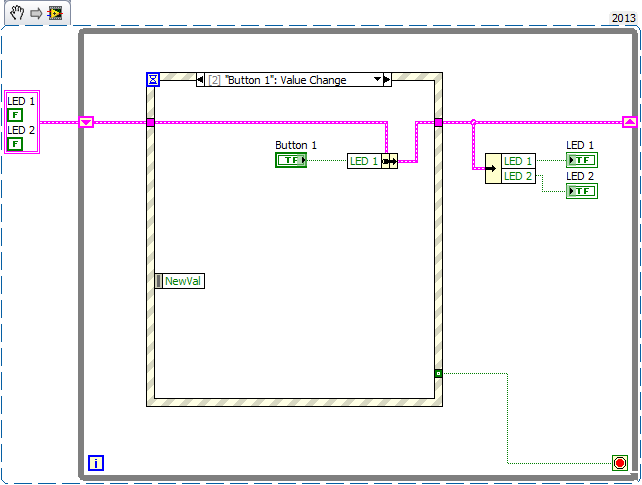This screenshot has height=485, width=642.
Task: Click the loop iteration terminal i
Action: point(96,463)
